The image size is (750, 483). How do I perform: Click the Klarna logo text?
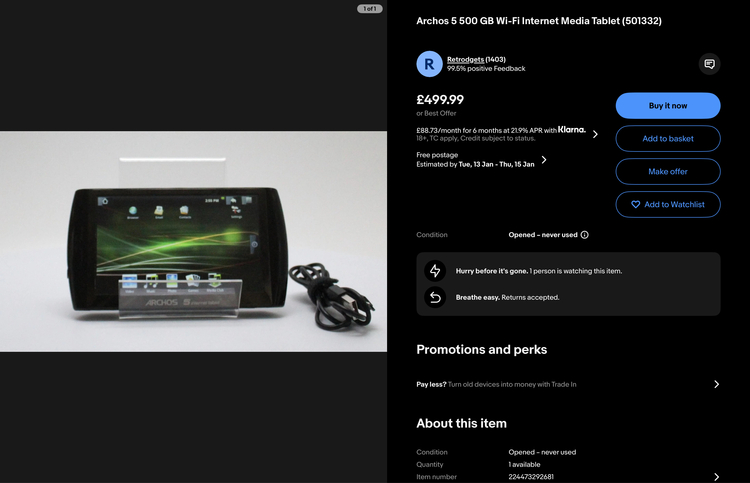coord(572,129)
